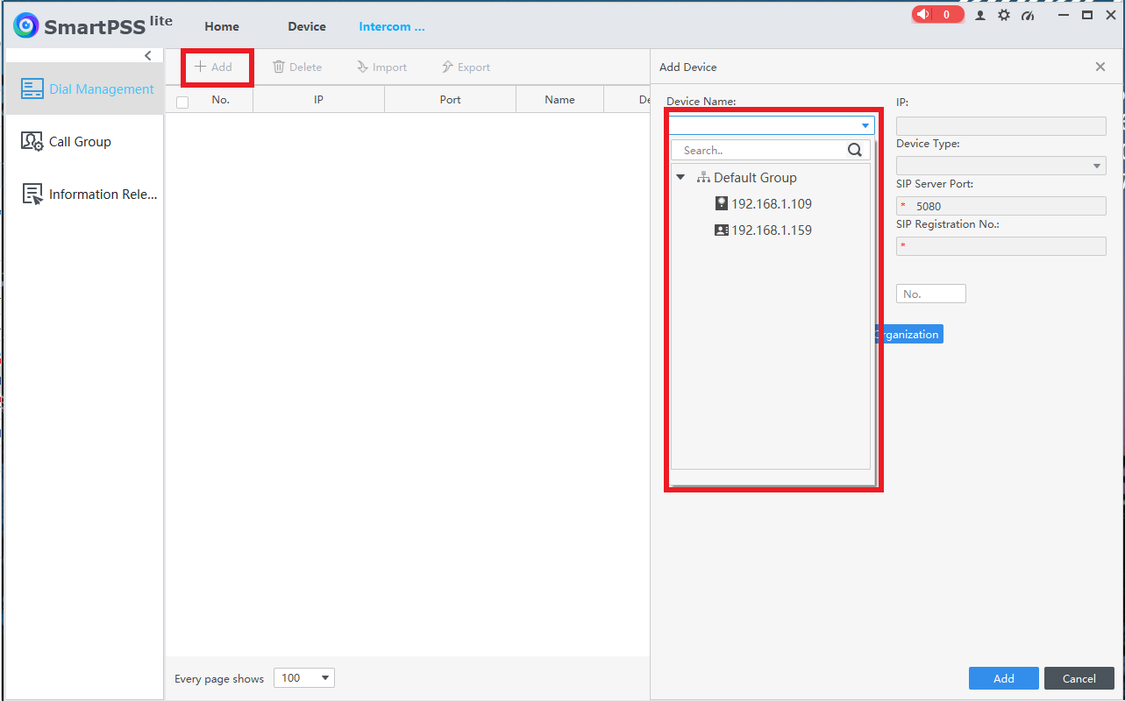The height and width of the screenshot is (701, 1125).
Task: Open the alarm speaker notification badge
Action: coord(938,14)
